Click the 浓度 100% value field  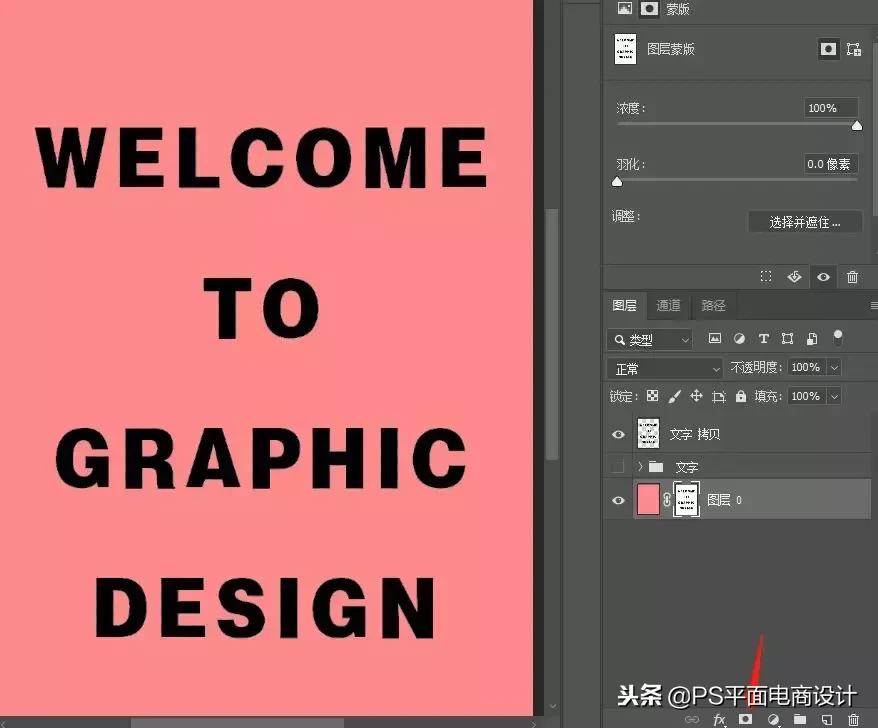pyautogui.click(x=831, y=108)
